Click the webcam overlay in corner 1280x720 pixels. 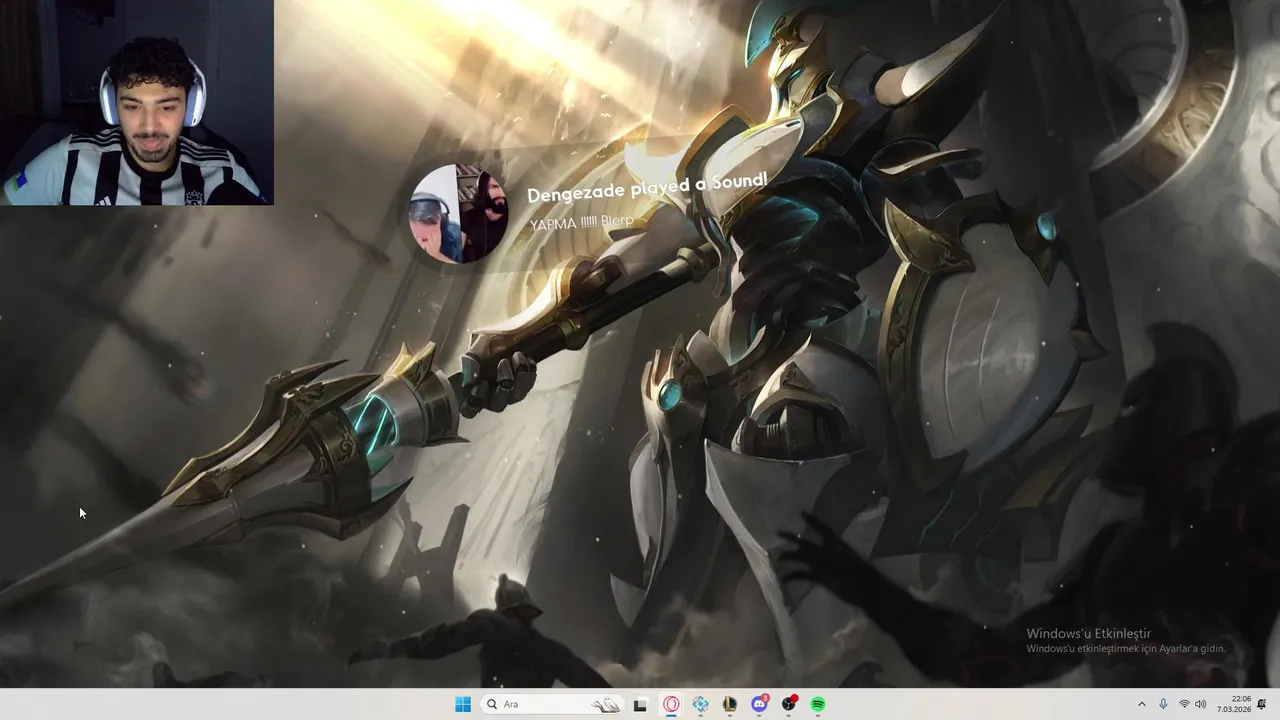[x=137, y=102]
